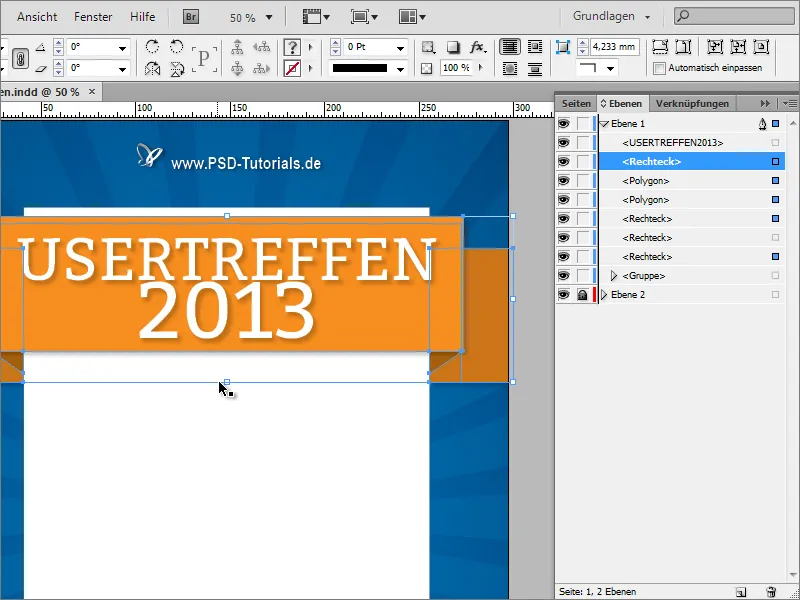Enable Automatisch einpassen checkbox
The image size is (800, 600).
pos(659,68)
